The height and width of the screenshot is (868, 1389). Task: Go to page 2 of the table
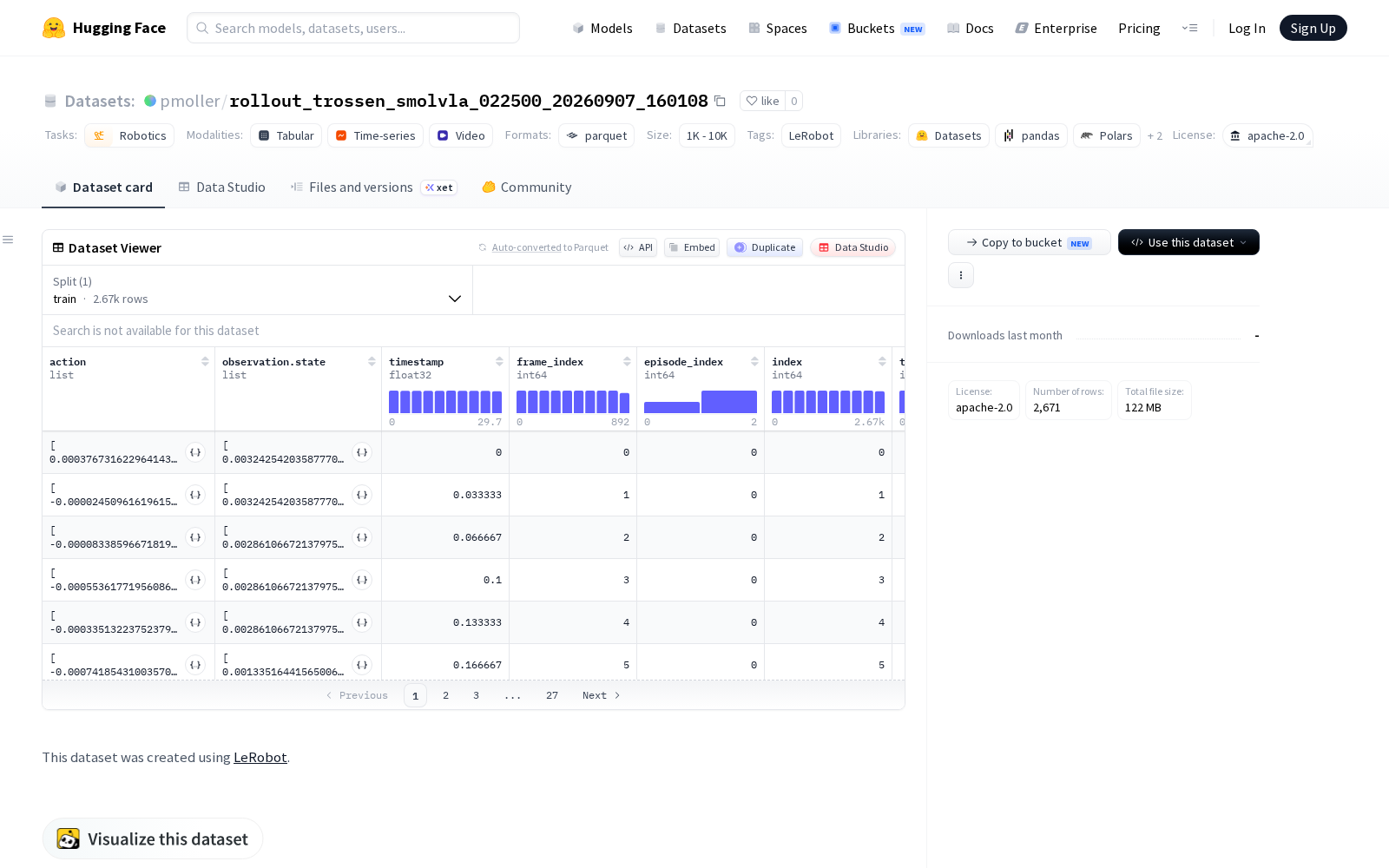(x=446, y=695)
